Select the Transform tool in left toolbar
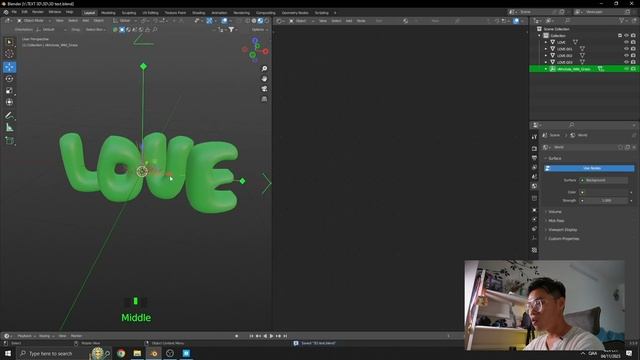The height and width of the screenshot is (360, 640). (9, 102)
